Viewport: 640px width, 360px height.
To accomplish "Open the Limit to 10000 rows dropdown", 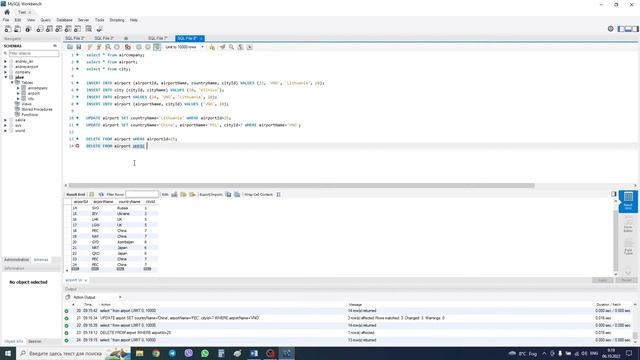I will (185, 47).
